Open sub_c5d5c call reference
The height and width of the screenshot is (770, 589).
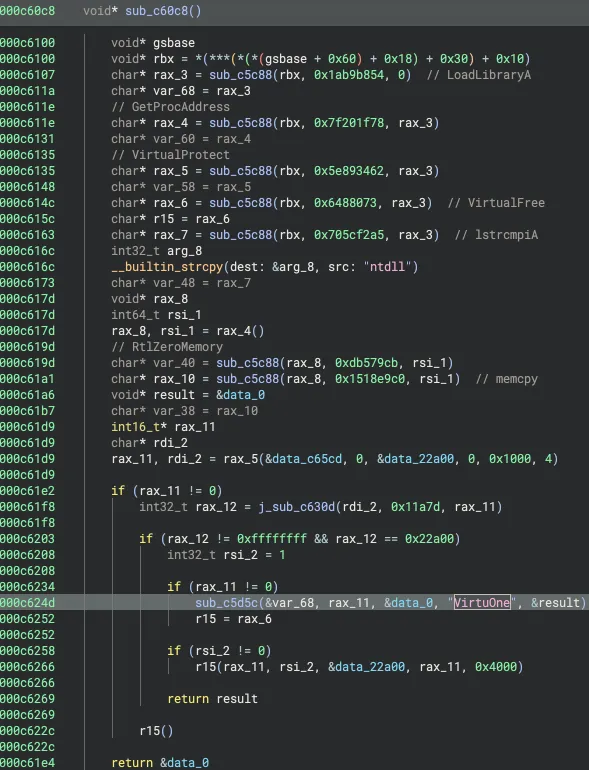226,603
